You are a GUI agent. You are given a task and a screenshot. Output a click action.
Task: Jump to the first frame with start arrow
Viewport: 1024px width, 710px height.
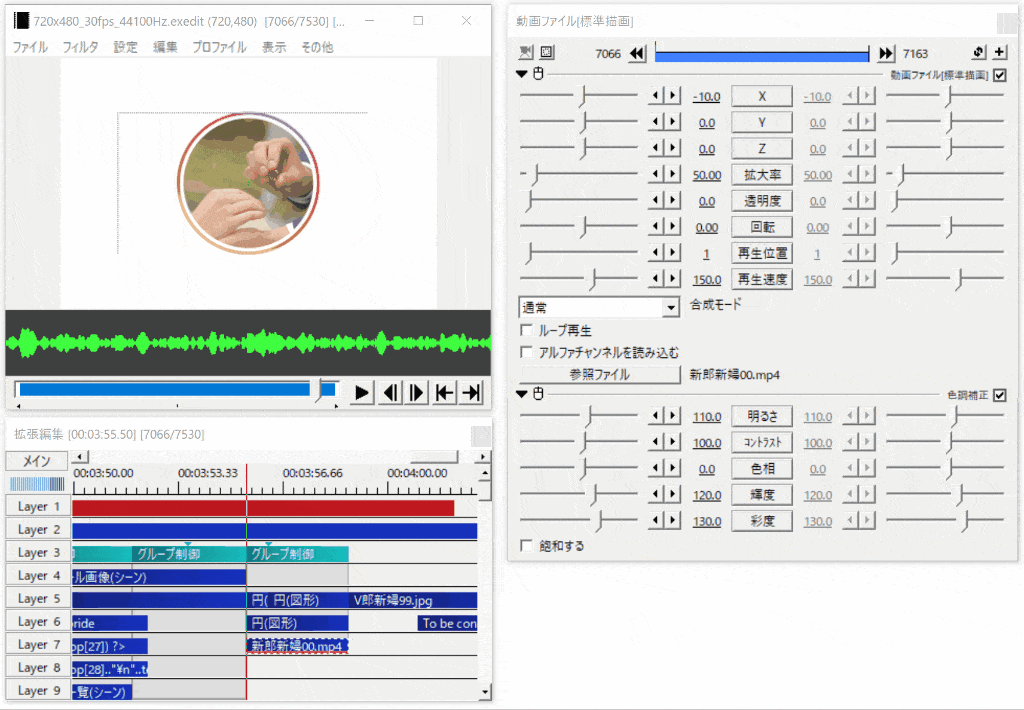coord(445,392)
